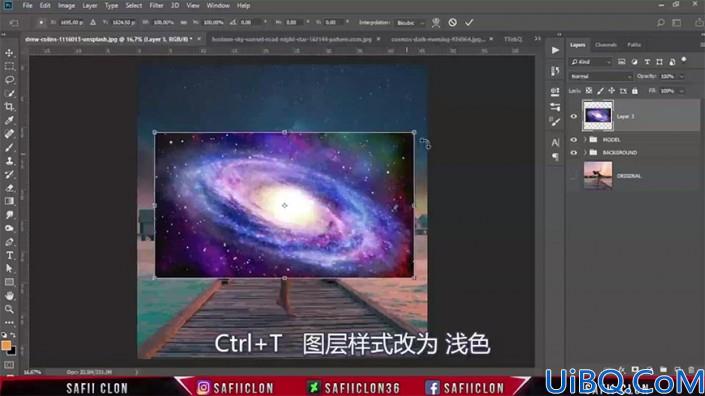The width and height of the screenshot is (705, 396).
Task: Open the Fill slider dropdown arrow
Action: (x=682, y=91)
